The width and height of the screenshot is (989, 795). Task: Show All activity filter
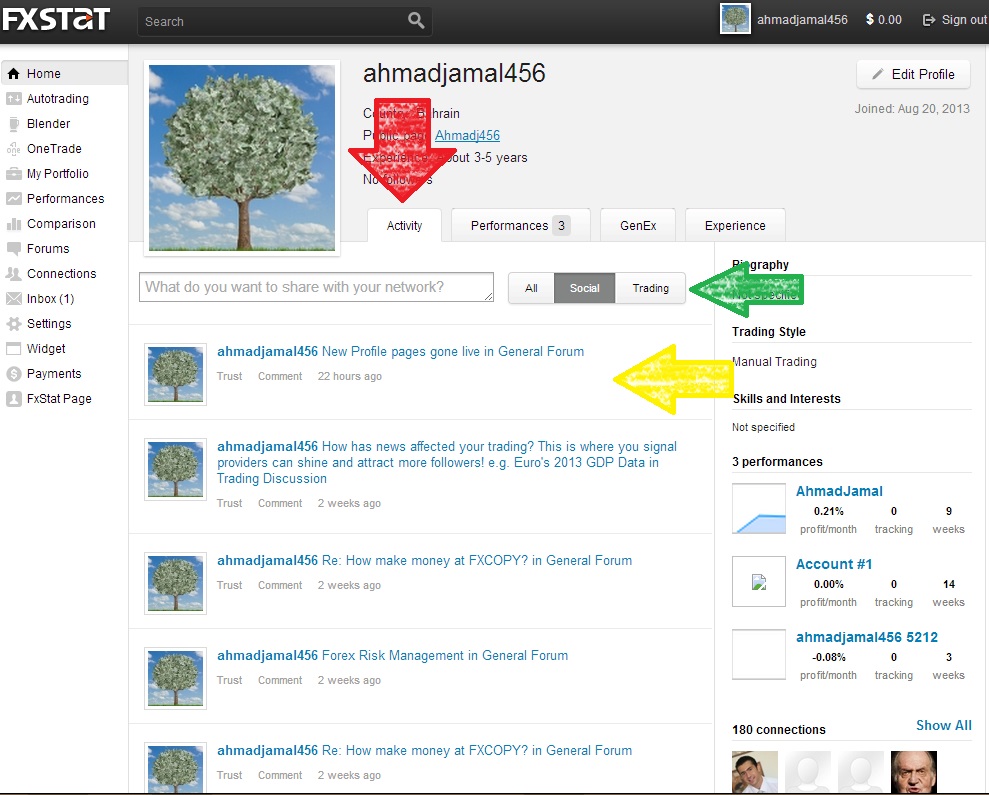click(x=531, y=288)
